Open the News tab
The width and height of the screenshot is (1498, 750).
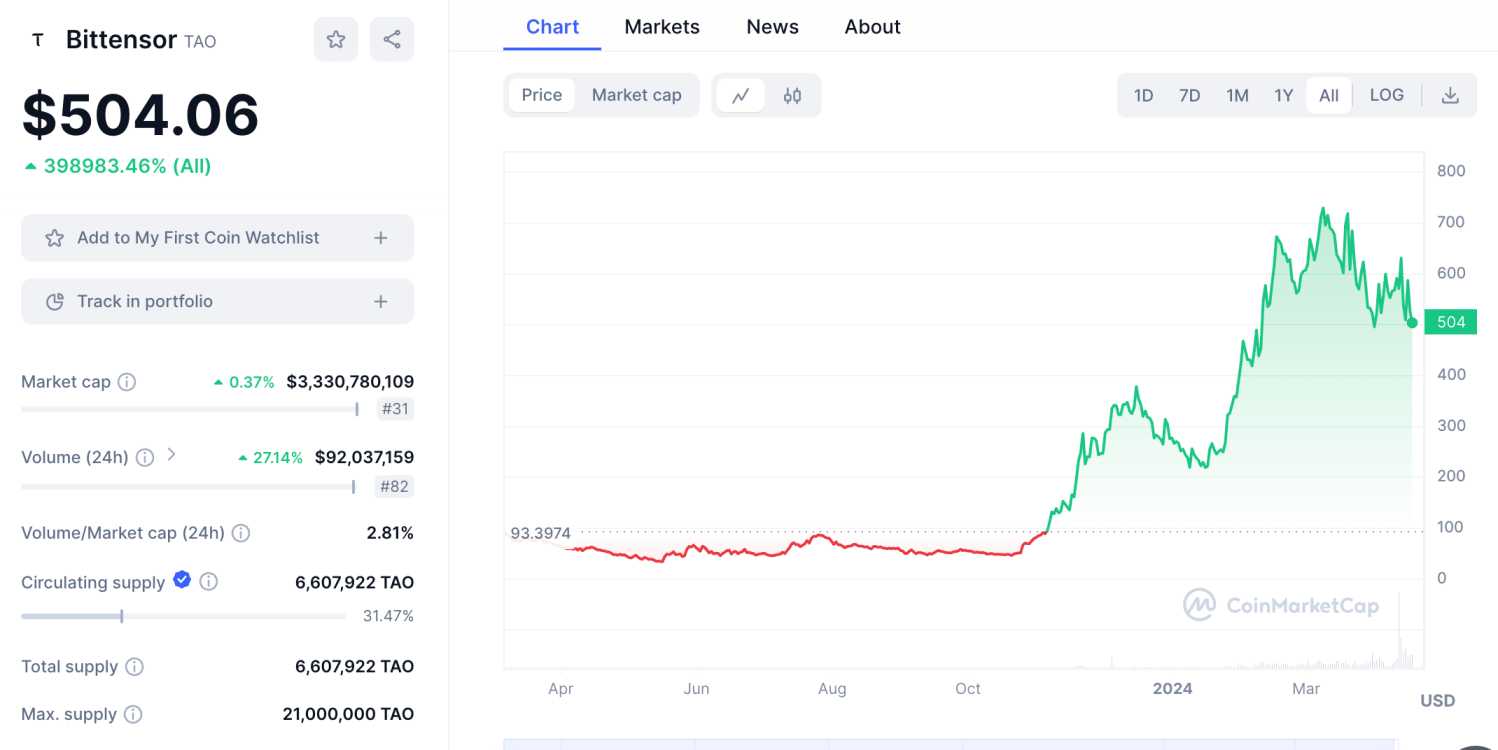(772, 27)
